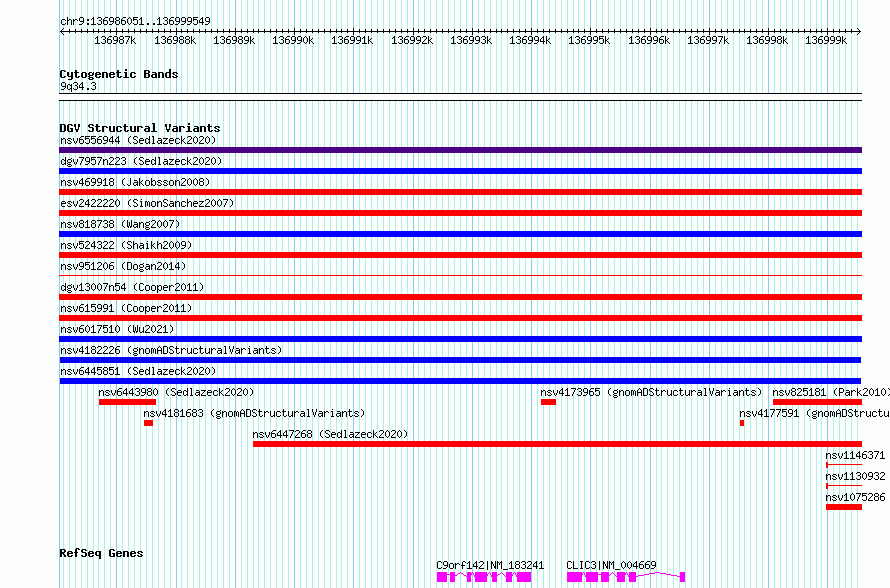Click the thin red nsv951206 variant line
Viewport: 890px width, 588px height.
click(460, 275)
